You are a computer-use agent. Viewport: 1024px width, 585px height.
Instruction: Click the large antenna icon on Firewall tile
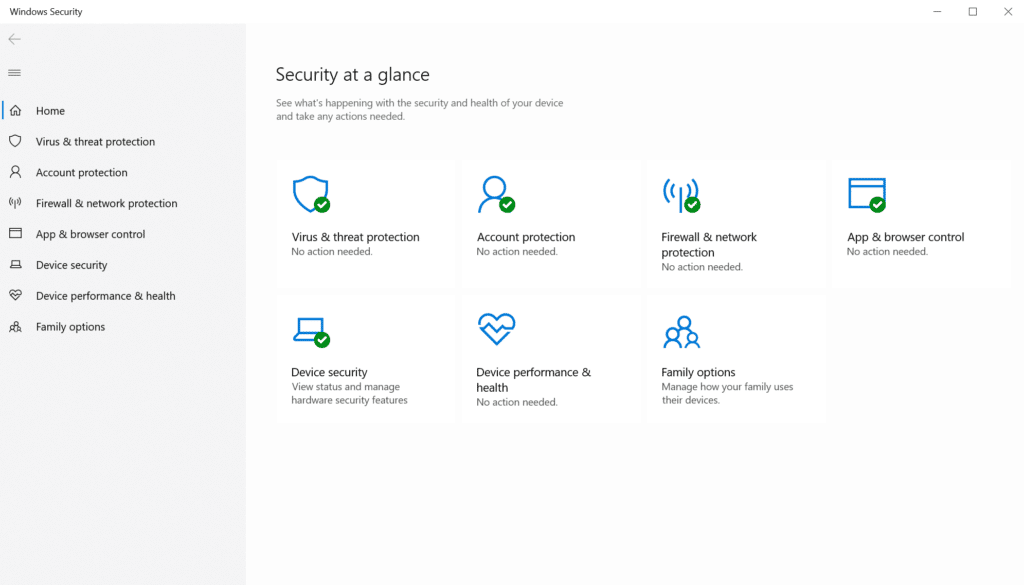[681, 195]
